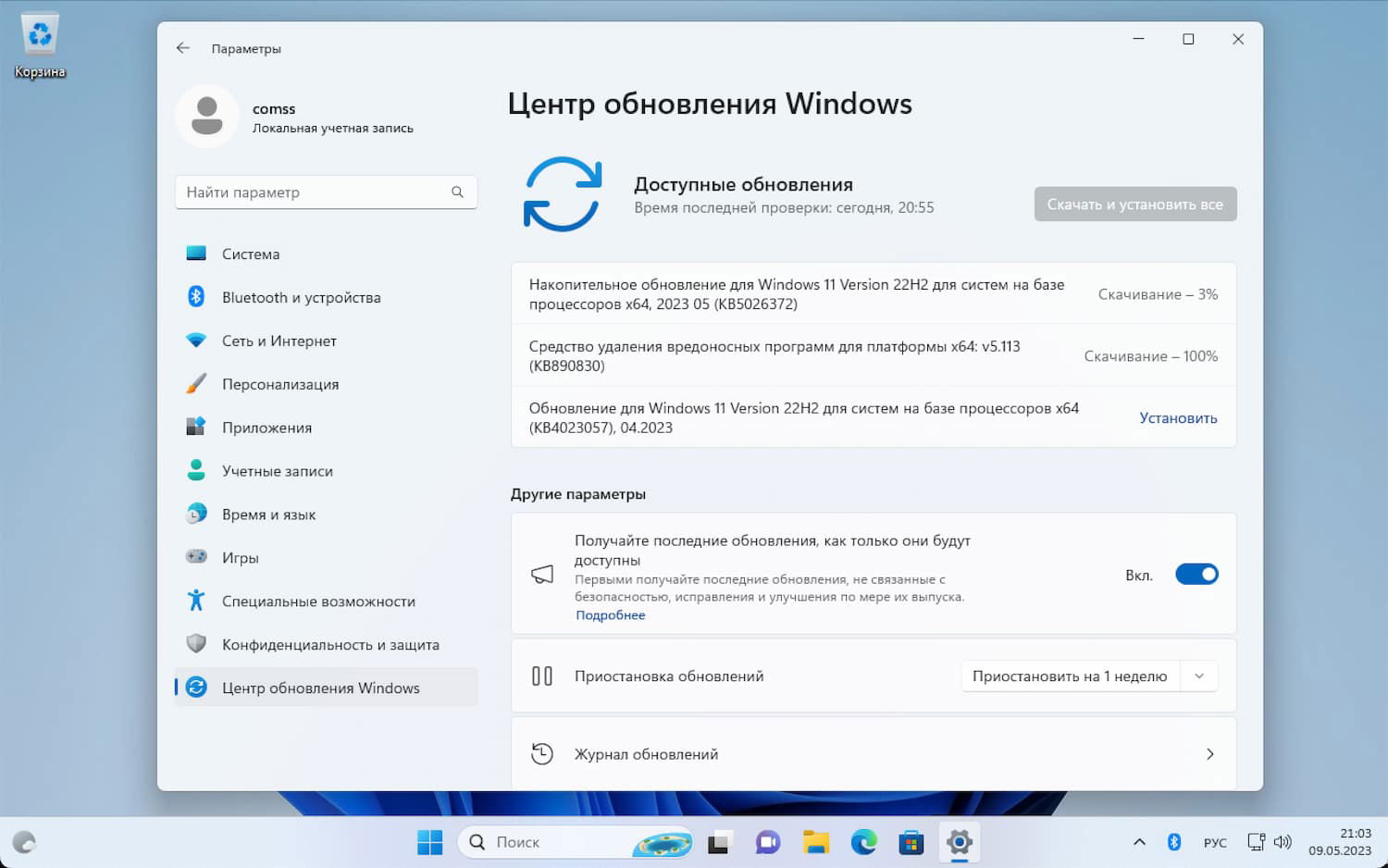The width and height of the screenshot is (1388, 868).
Task: Open the Приостановить на 1 неделю dropdown arrow
Action: point(1199,676)
